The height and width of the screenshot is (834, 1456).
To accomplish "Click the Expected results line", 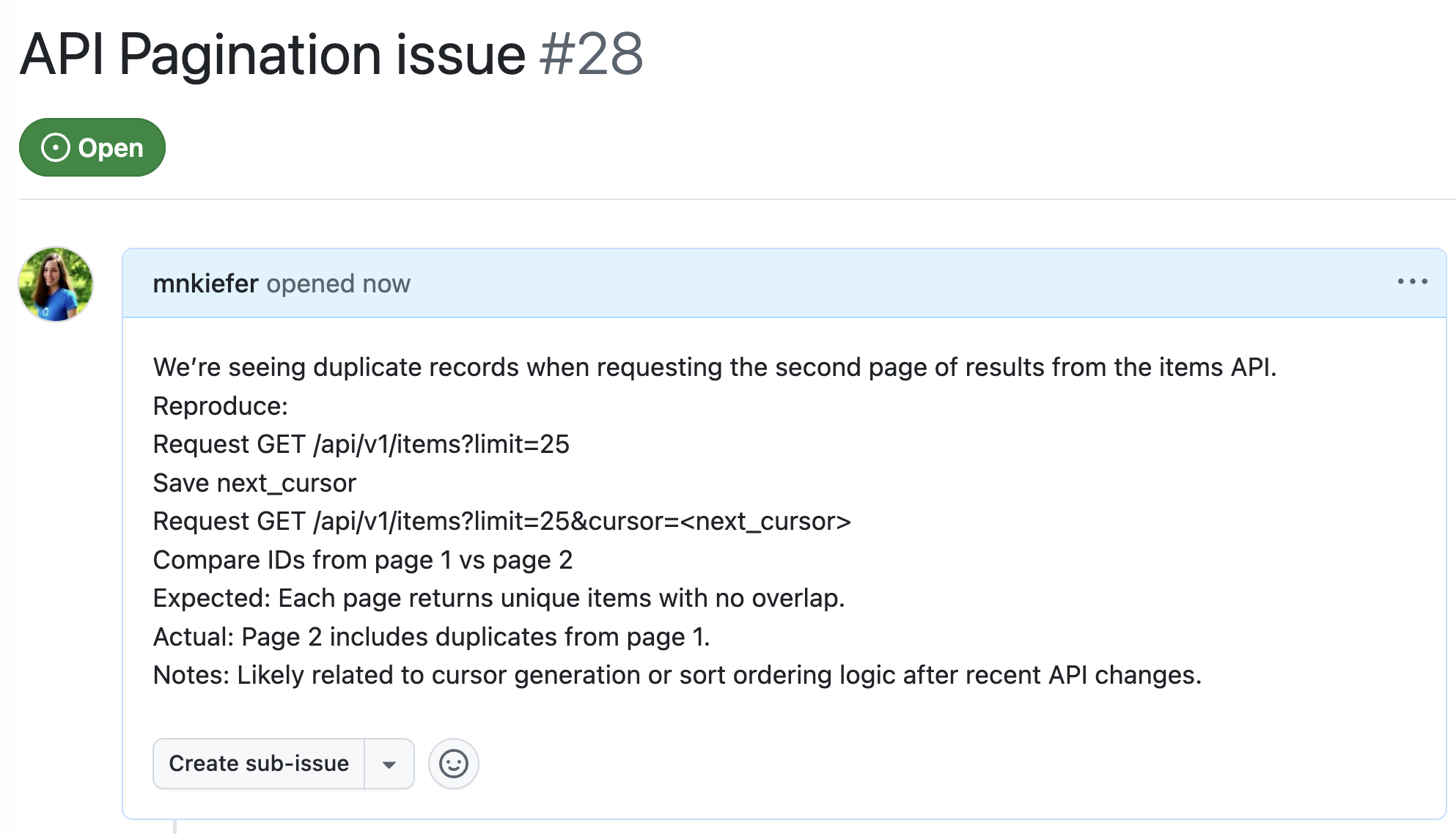I will point(499,598).
